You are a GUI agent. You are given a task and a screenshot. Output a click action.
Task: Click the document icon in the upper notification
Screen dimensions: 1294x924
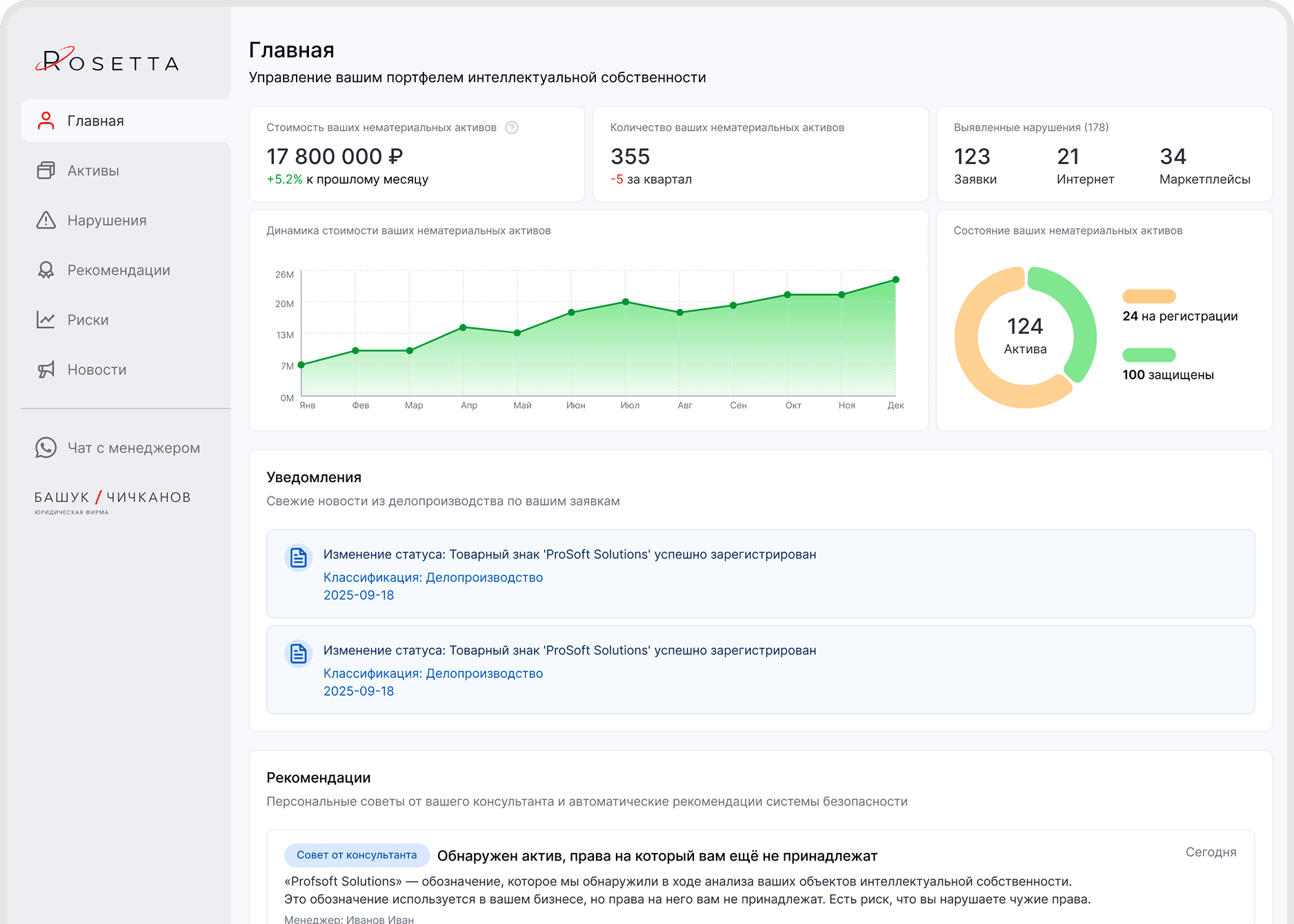click(x=298, y=557)
